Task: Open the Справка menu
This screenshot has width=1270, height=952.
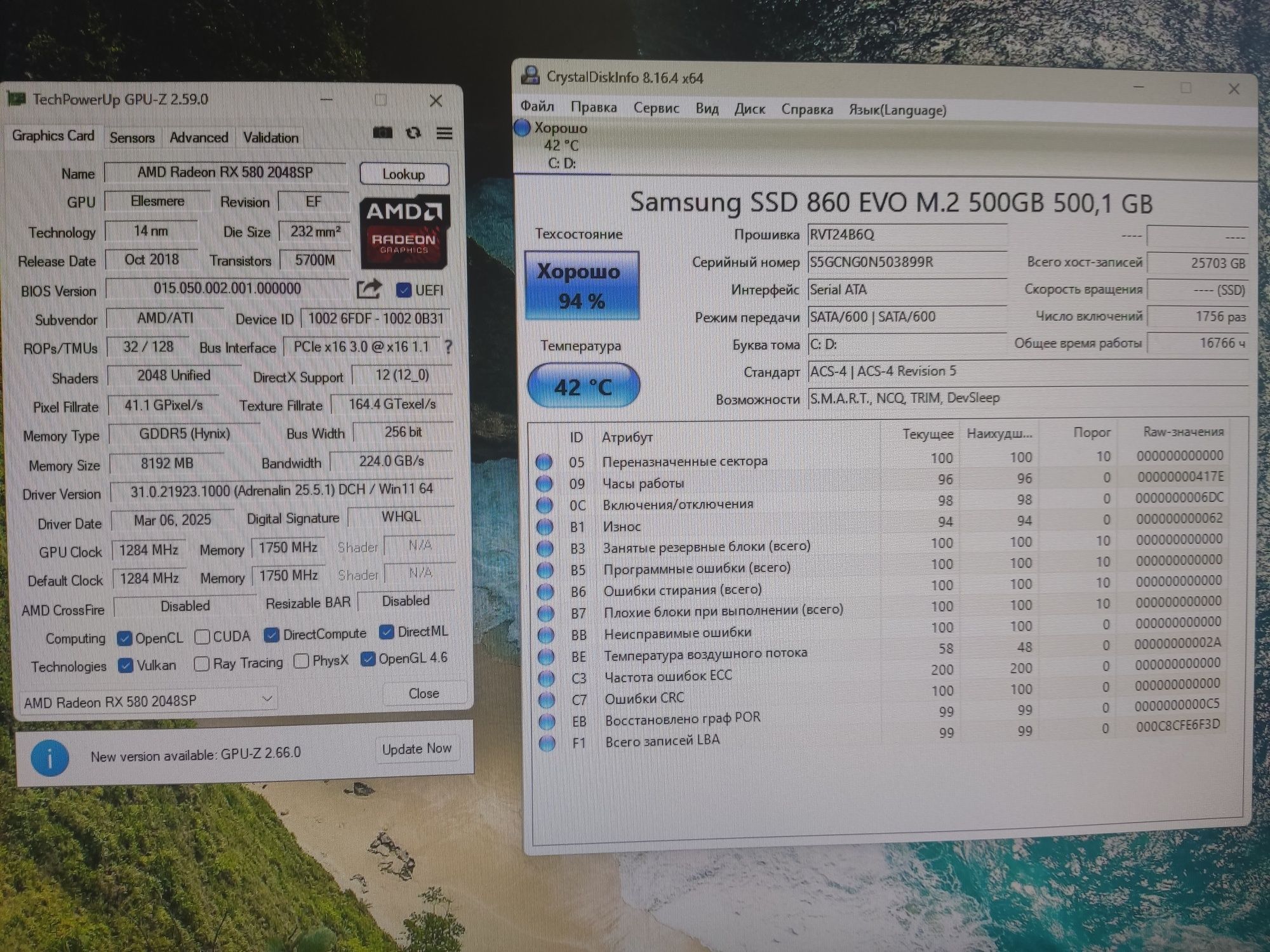Action: tap(807, 110)
